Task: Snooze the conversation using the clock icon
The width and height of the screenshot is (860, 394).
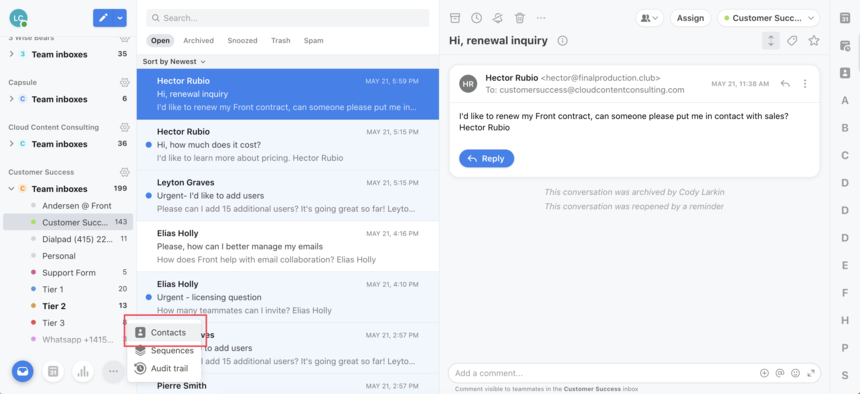Action: click(477, 18)
